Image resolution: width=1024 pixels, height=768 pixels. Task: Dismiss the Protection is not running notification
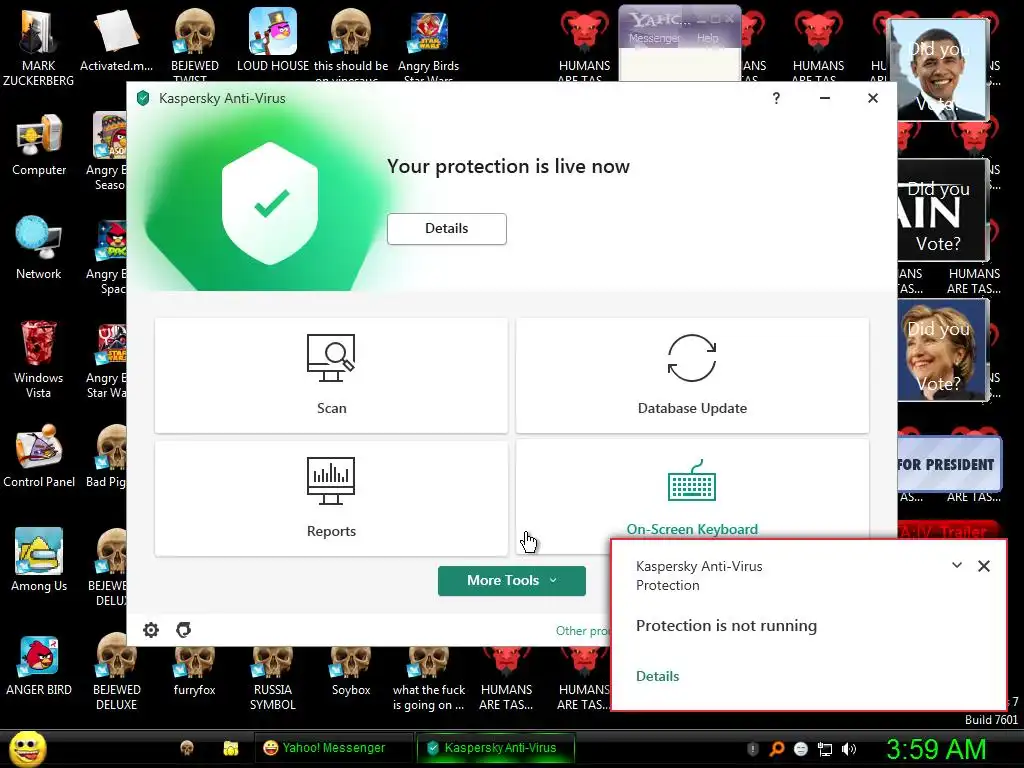coord(984,566)
